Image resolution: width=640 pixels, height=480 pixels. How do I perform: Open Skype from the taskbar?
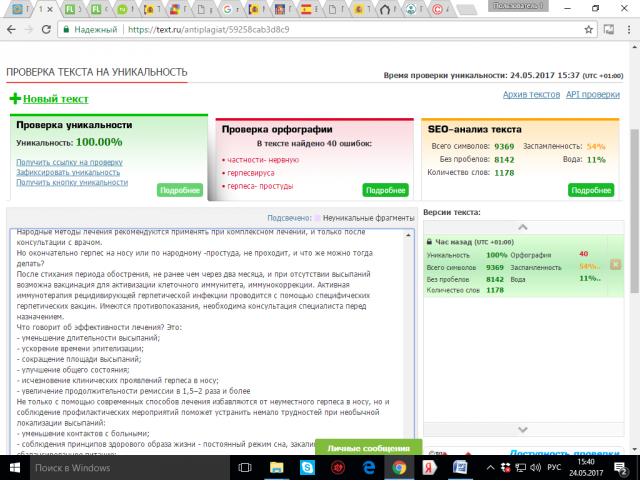[307, 468]
